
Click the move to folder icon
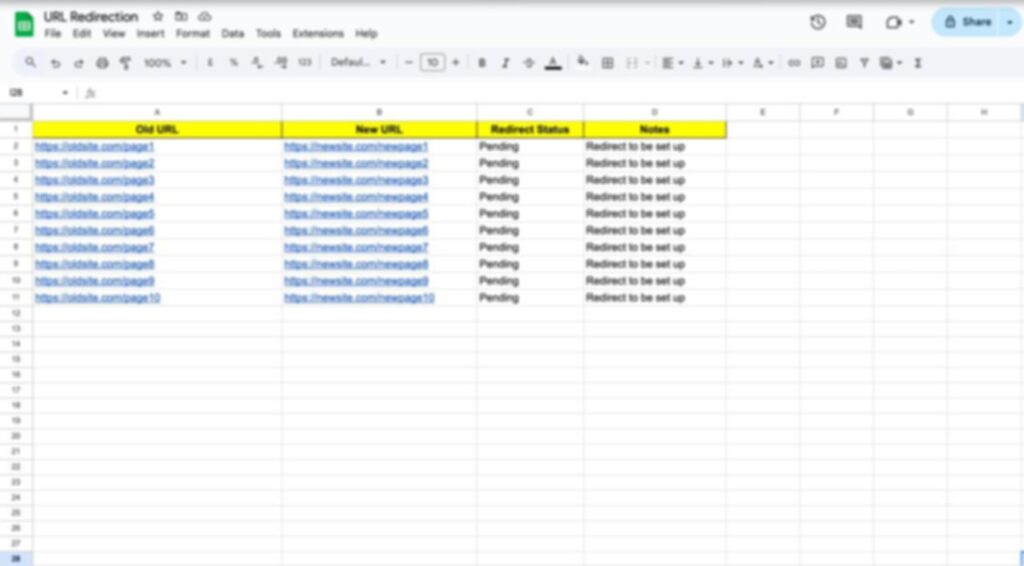182,16
